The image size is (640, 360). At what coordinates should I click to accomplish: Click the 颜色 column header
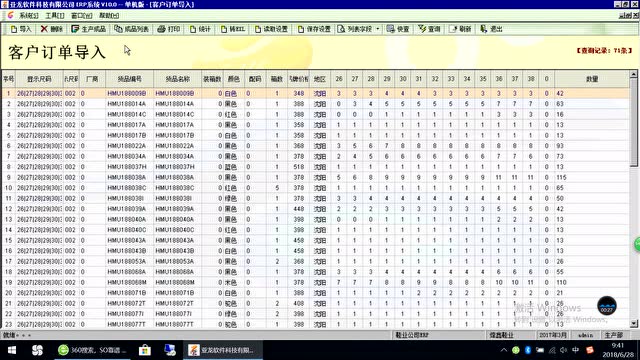[x=233, y=79]
